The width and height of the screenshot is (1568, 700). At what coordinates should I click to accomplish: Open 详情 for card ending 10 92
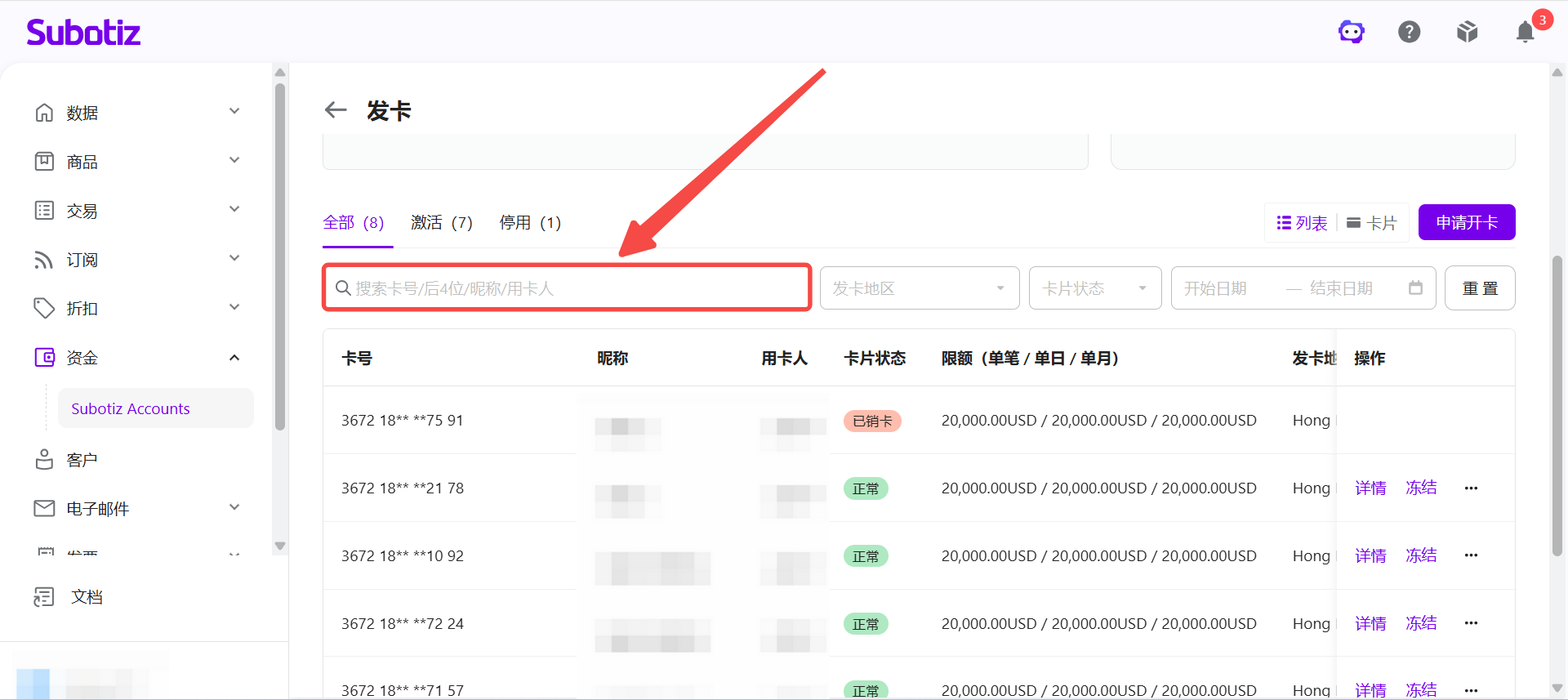(1370, 555)
